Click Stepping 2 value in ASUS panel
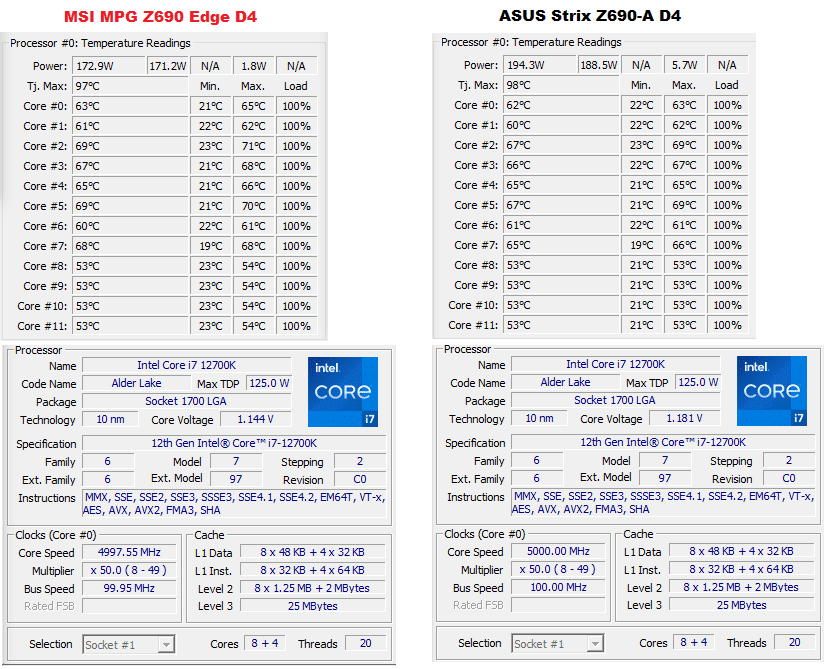The image size is (831, 669). click(789, 460)
